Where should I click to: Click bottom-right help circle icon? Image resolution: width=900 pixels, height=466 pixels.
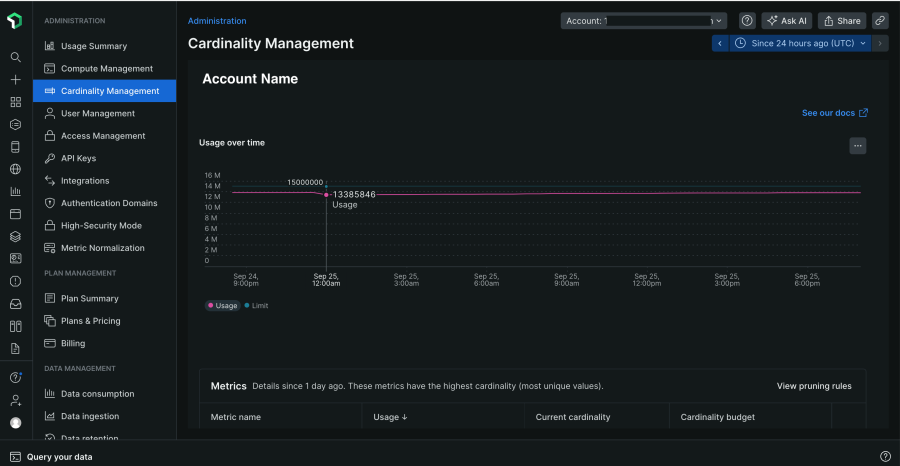point(885,456)
